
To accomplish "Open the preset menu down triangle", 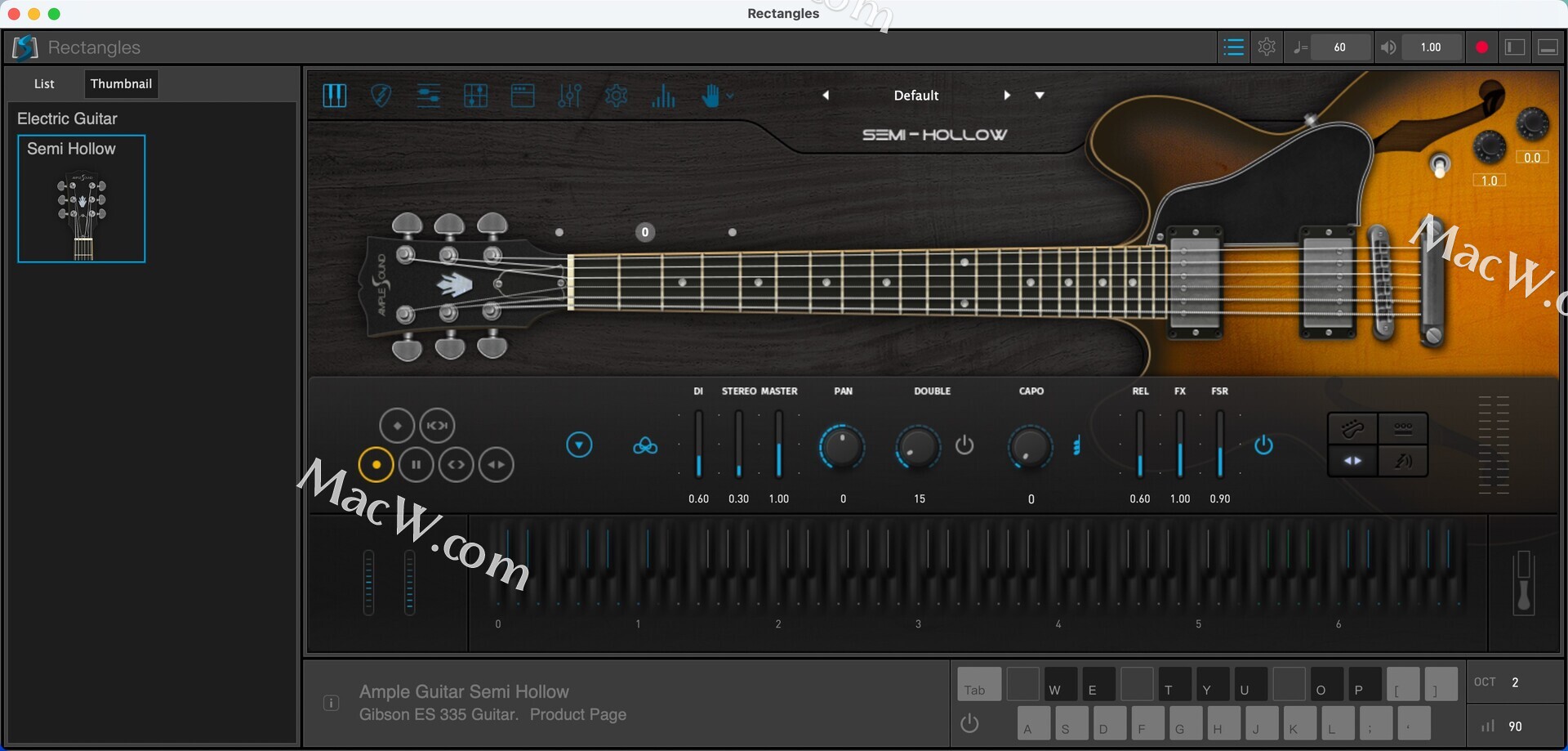I will point(1040,96).
